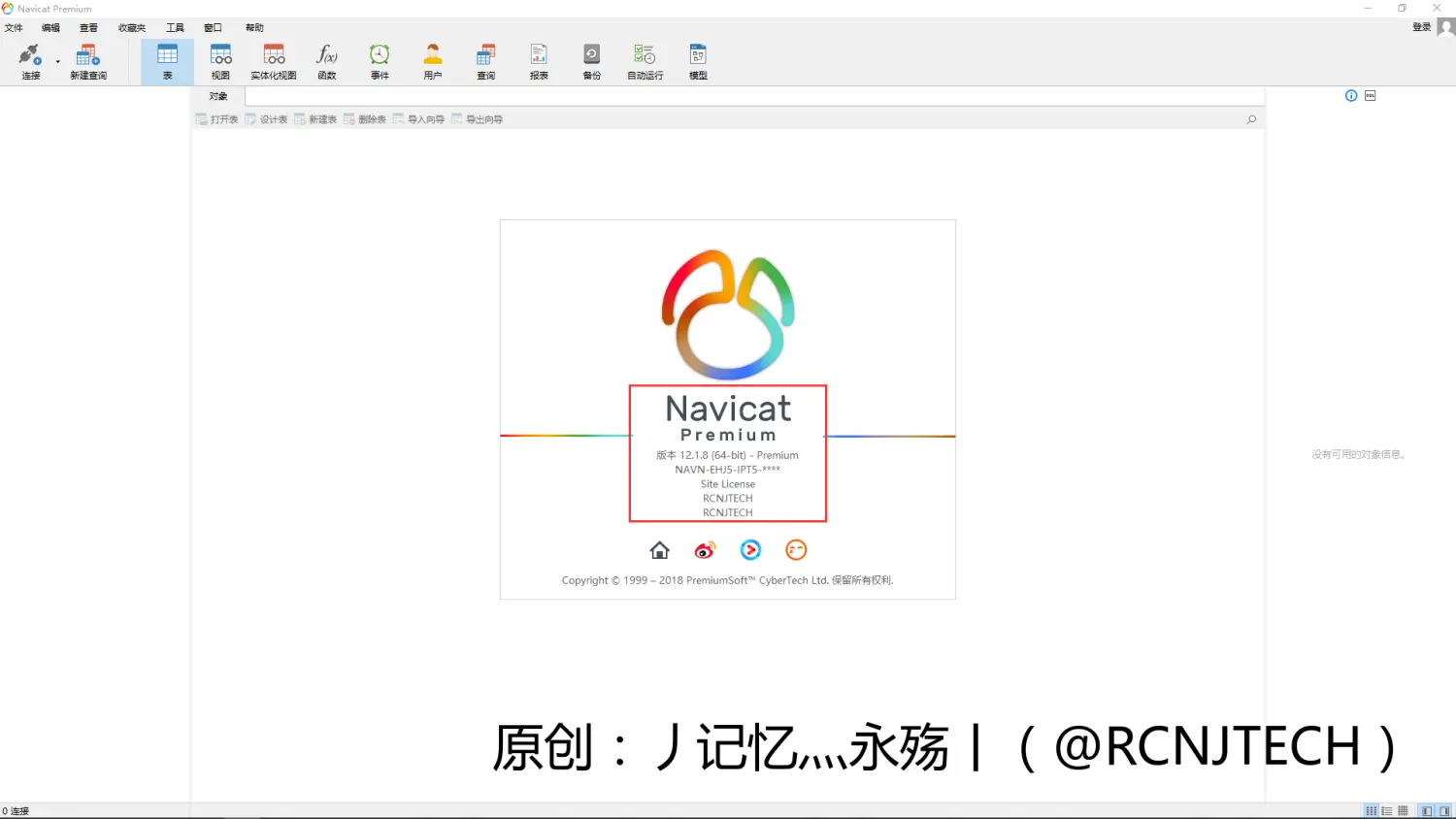Open the 连接 (Connection) toolbar button
Image resolution: width=1456 pixels, height=819 pixels.
[x=30, y=61]
